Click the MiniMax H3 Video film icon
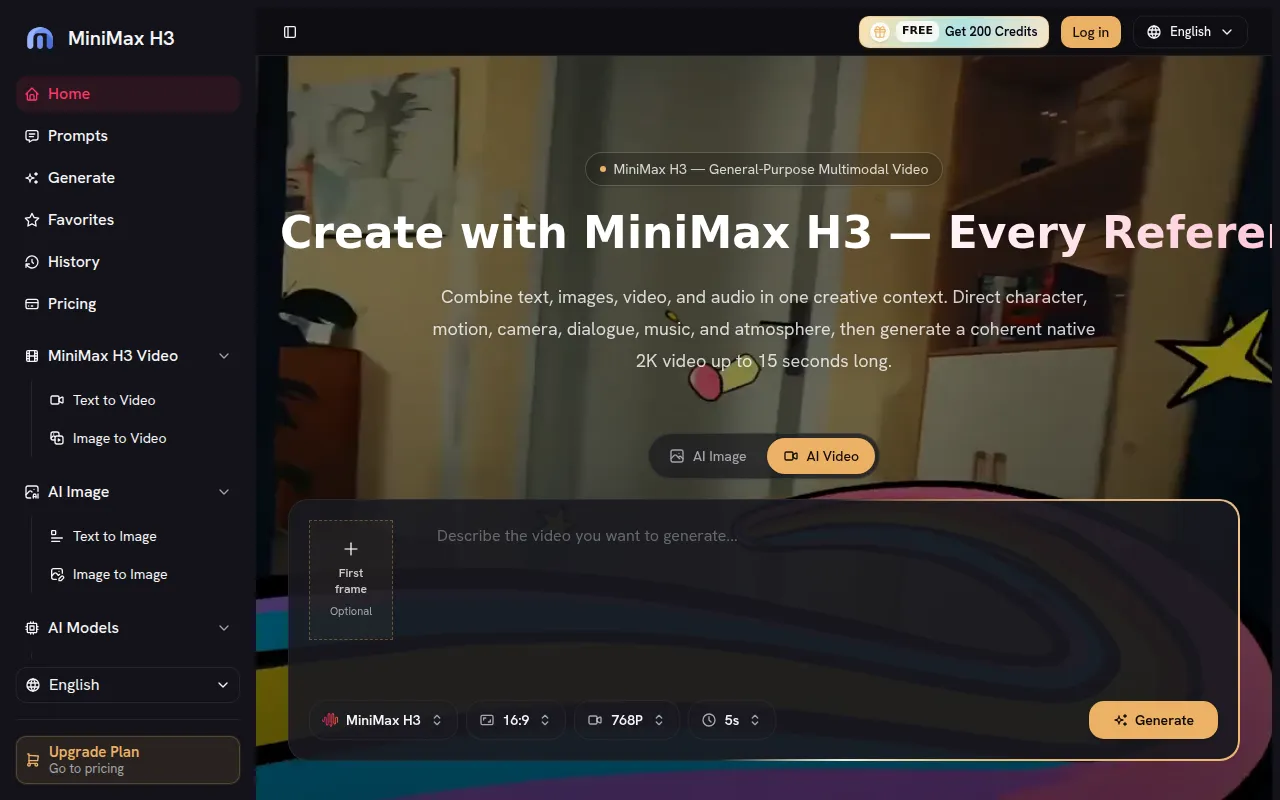The width and height of the screenshot is (1280, 800). [31, 356]
